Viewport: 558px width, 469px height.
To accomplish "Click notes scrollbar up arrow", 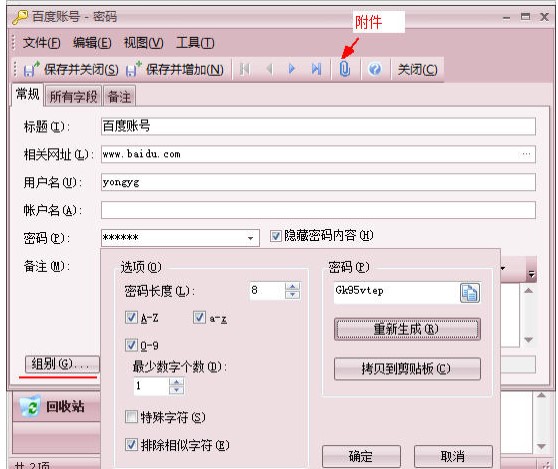I will 528,291.
